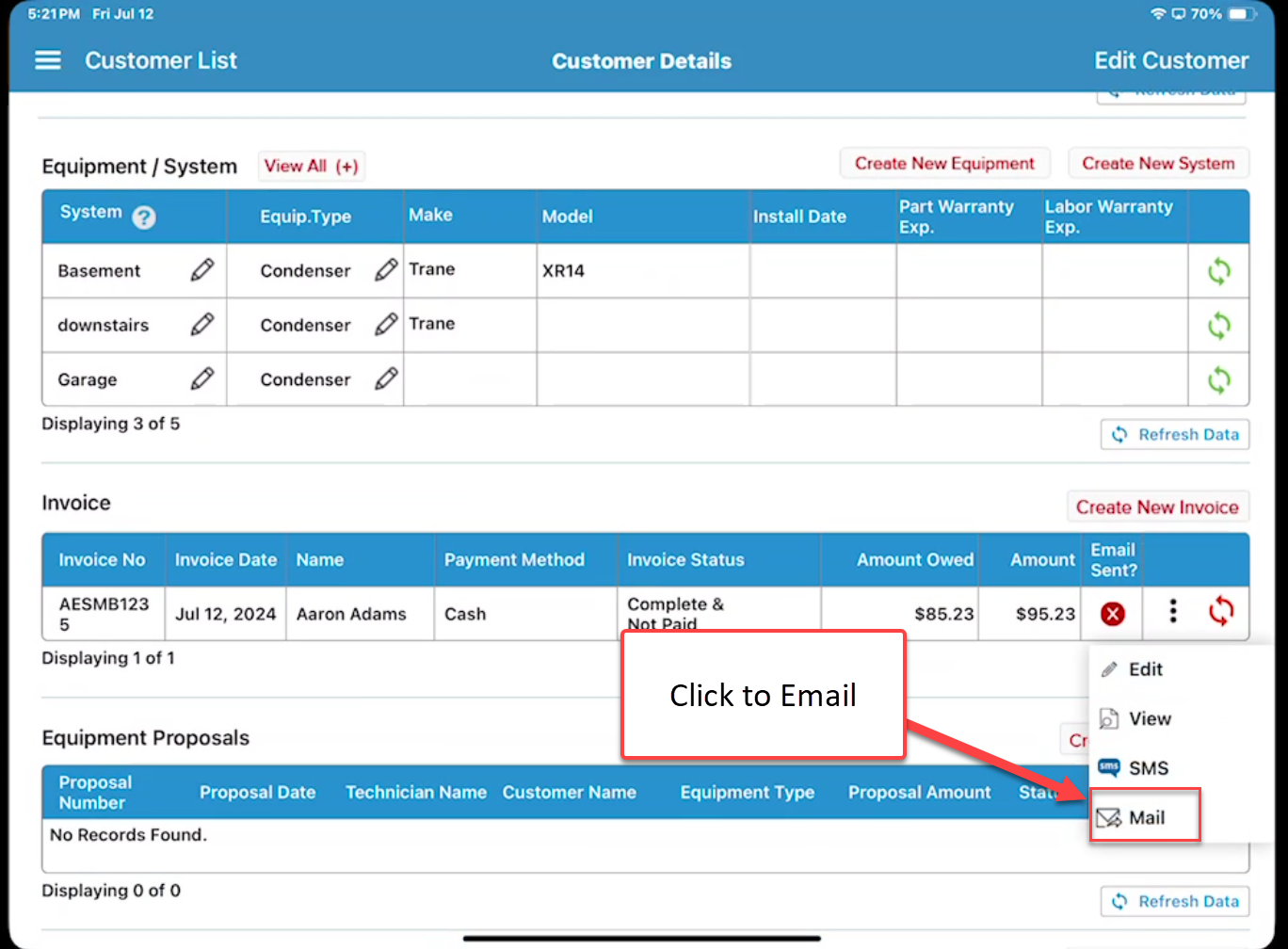
Task: Click the red invoice sync icon
Action: [x=1221, y=612]
